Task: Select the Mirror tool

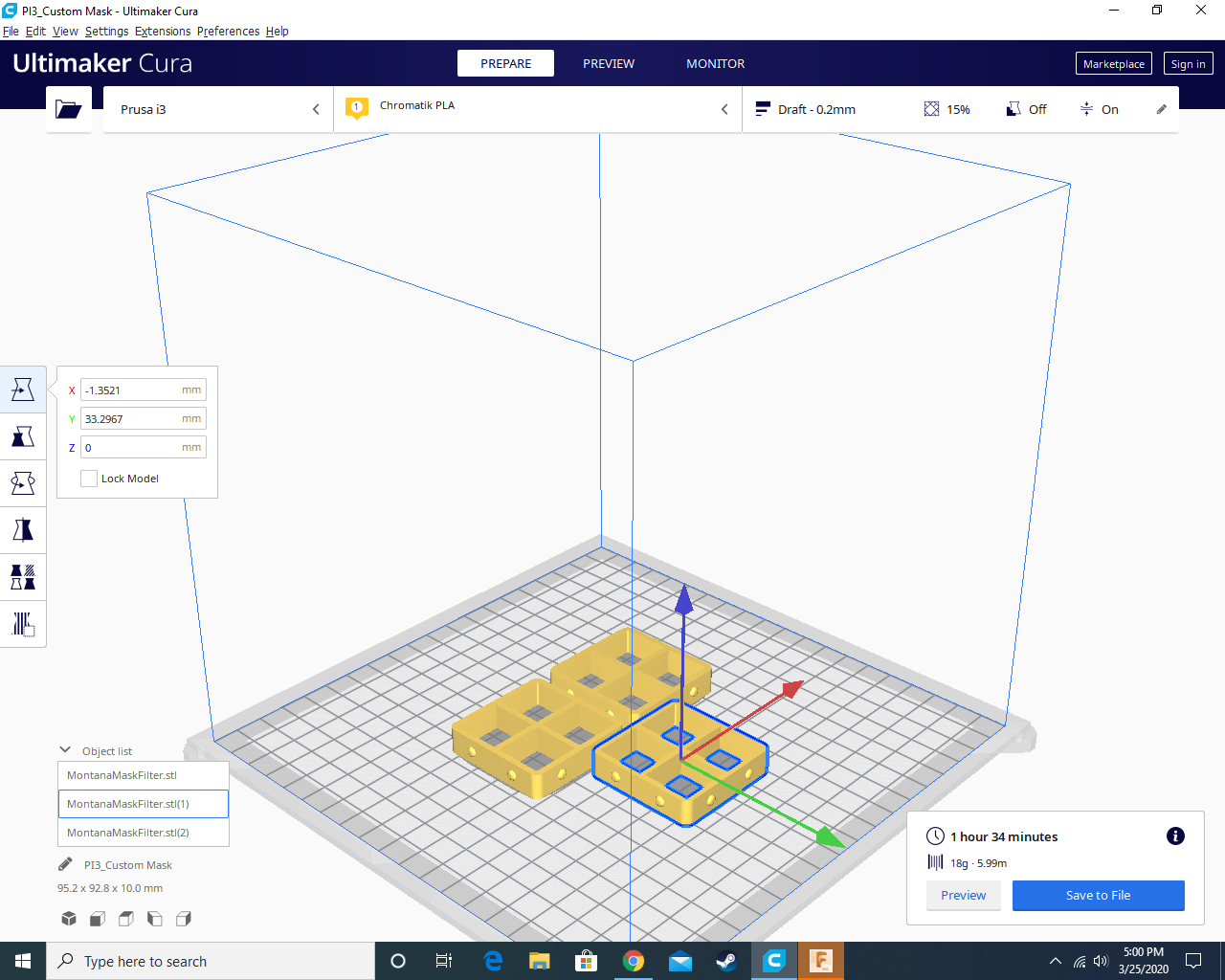Action: tap(23, 530)
